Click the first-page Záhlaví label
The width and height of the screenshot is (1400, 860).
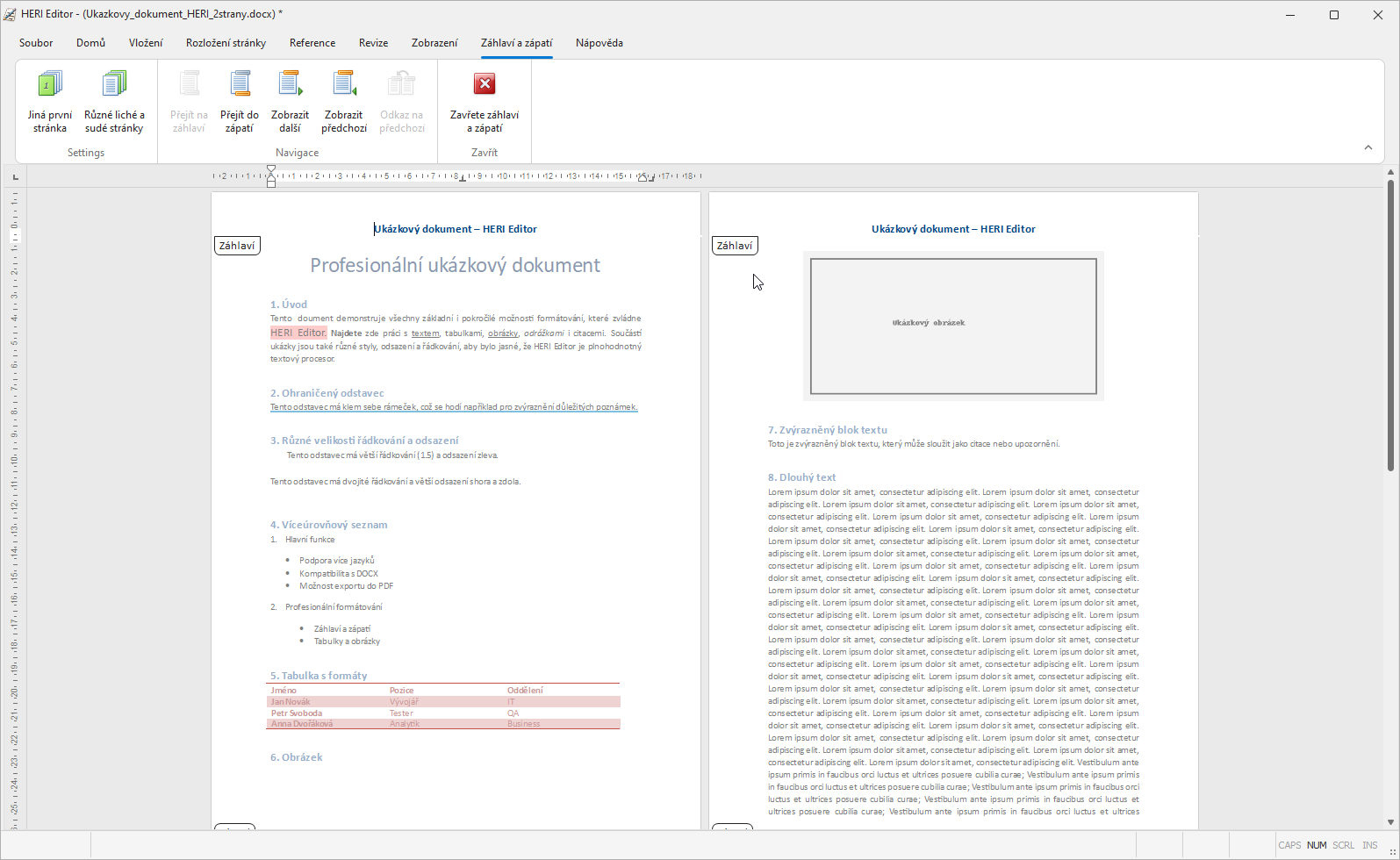coord(237,246)
